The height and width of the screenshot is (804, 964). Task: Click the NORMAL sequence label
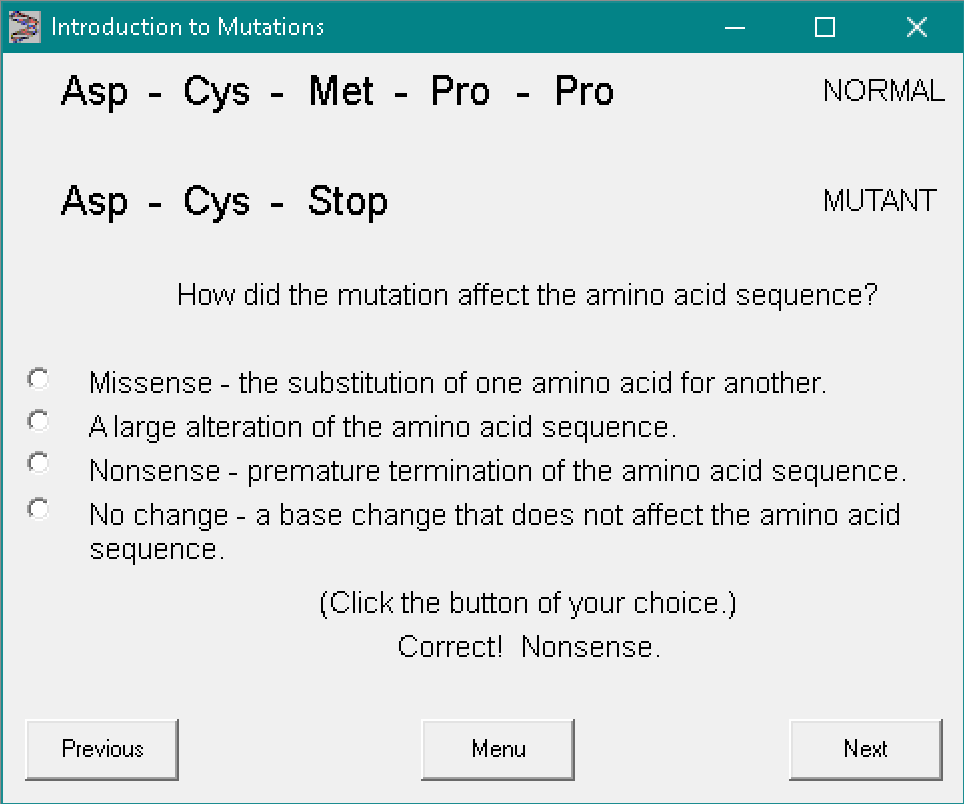point(883,91)
